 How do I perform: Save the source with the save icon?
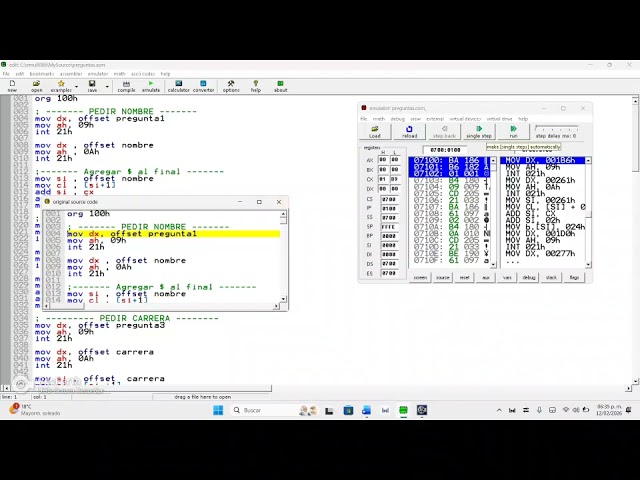tap(92, 86)
